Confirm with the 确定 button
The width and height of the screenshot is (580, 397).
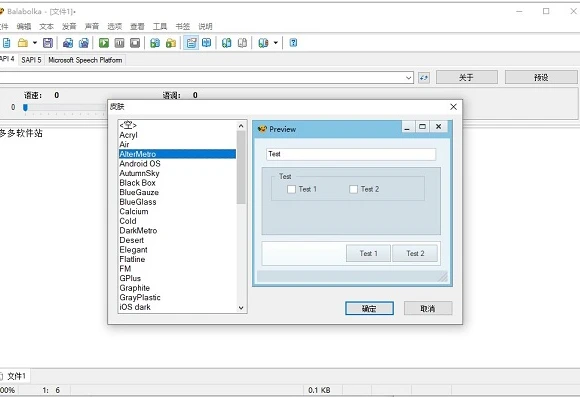(x=369, y=308)
